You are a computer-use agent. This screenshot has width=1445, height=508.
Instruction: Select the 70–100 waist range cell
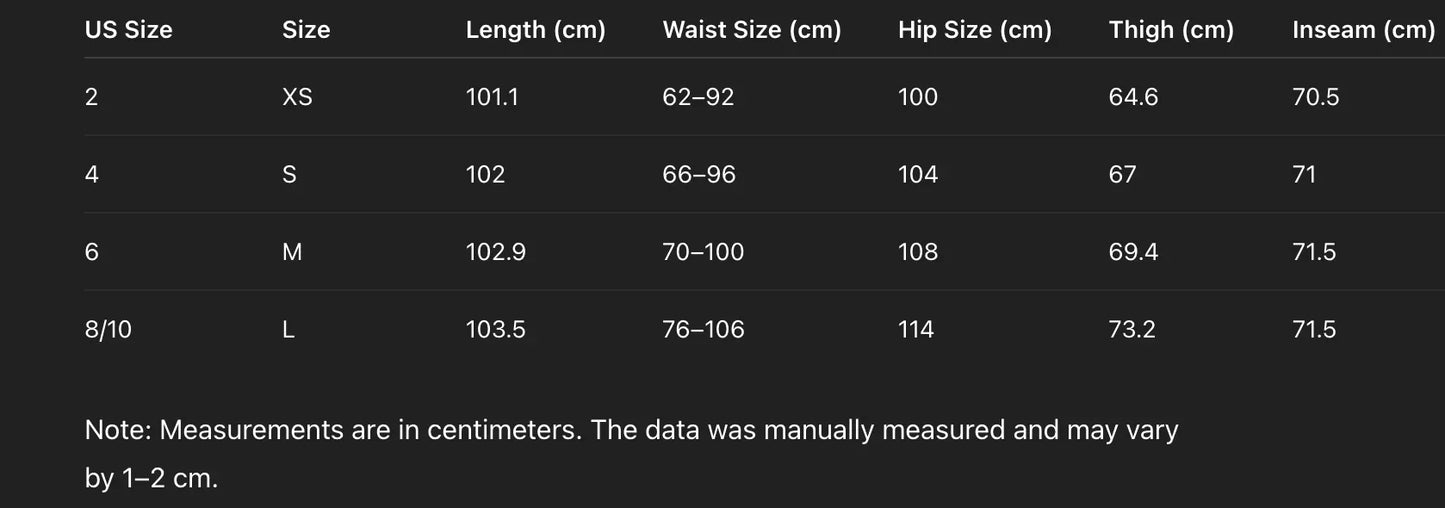tap(703, 252)
